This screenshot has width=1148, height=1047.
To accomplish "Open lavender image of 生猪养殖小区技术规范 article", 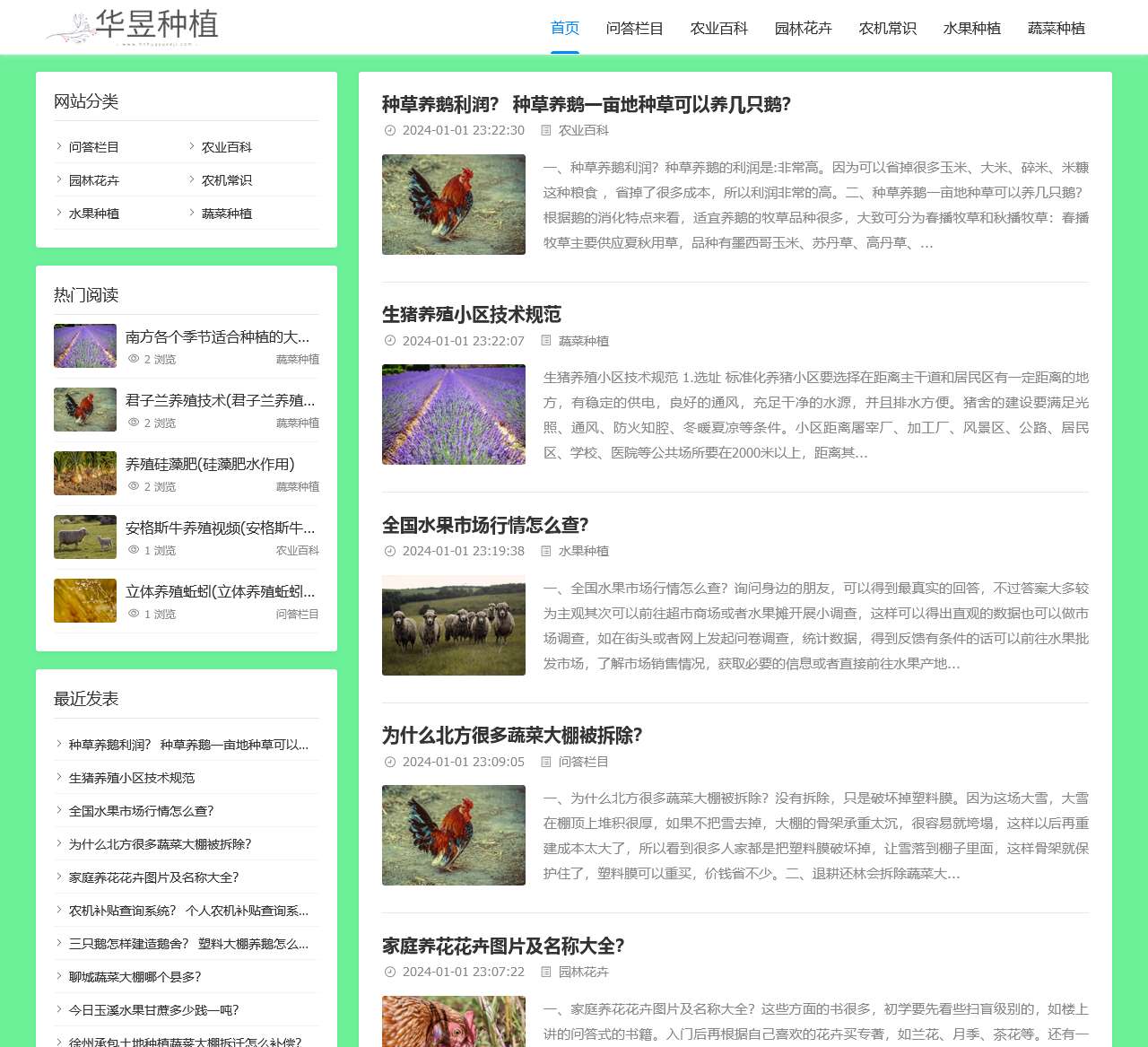I will tap(454, 414).
